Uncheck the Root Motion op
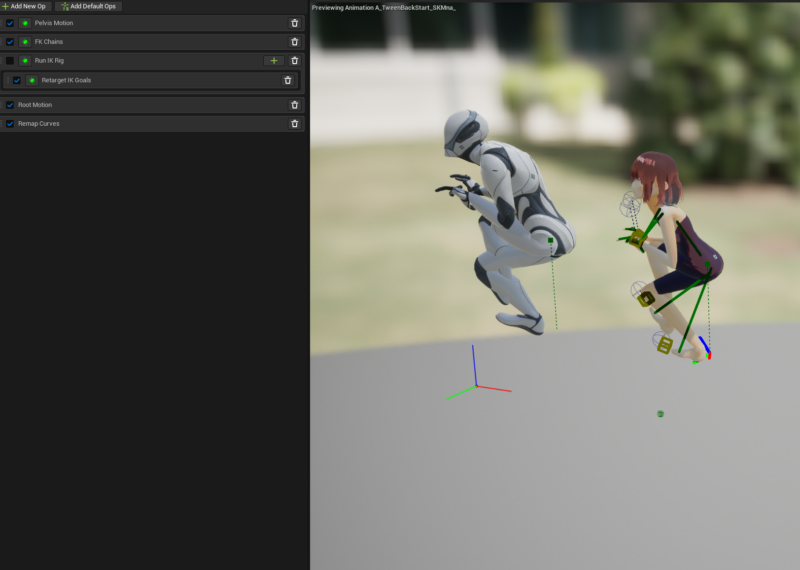The width and height of the screenshot is (800, 570). click(x=10, y=105)
